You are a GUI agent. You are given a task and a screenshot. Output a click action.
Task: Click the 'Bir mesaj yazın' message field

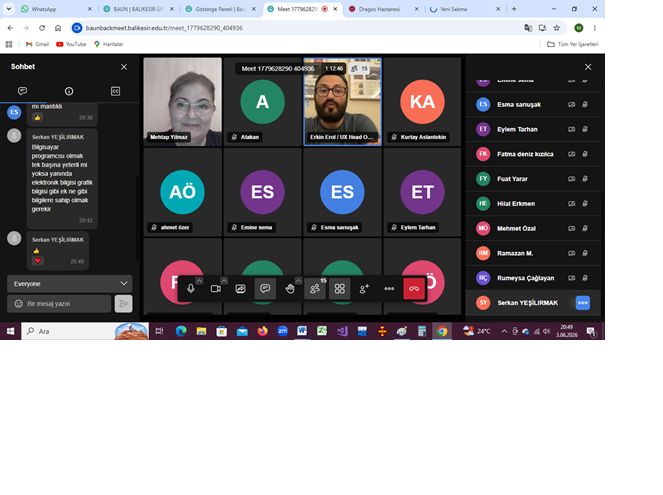(x=59, y=304)
